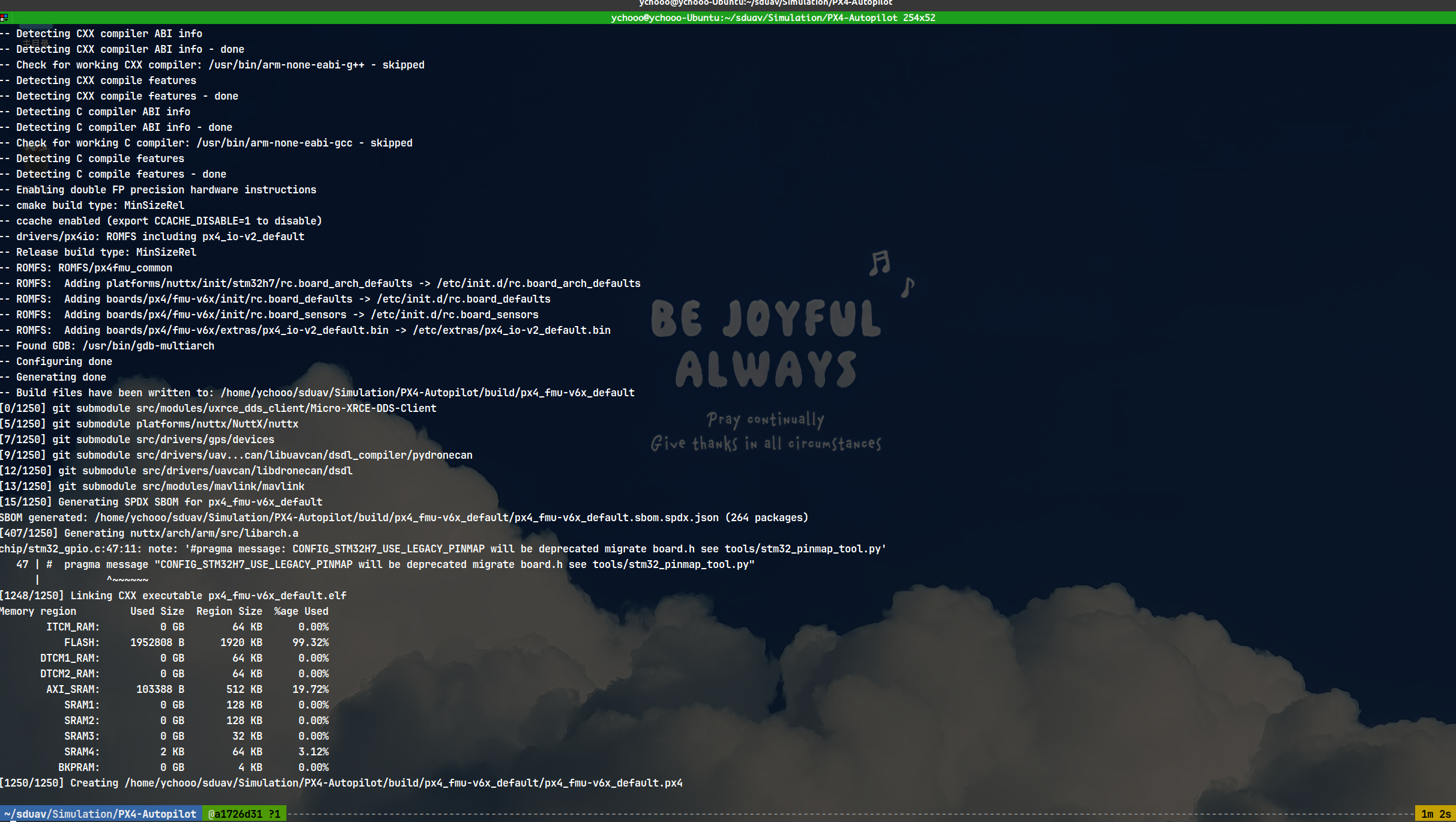This screenshot has width=1456, height=822.
Task: Click the SRAM1 memory row label
Action: [x=82, y=705]
